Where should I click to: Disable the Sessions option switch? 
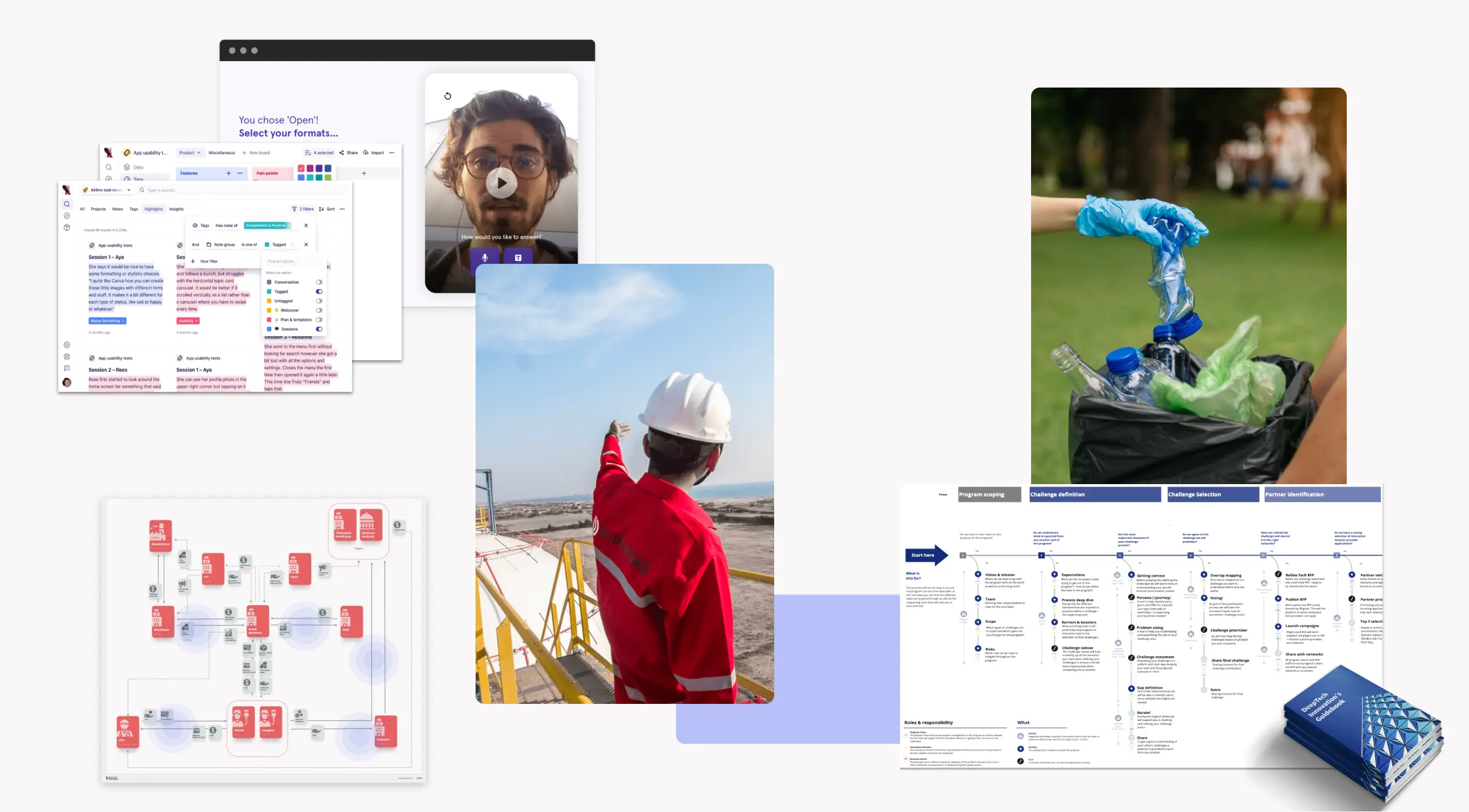[x=319, y=329]
